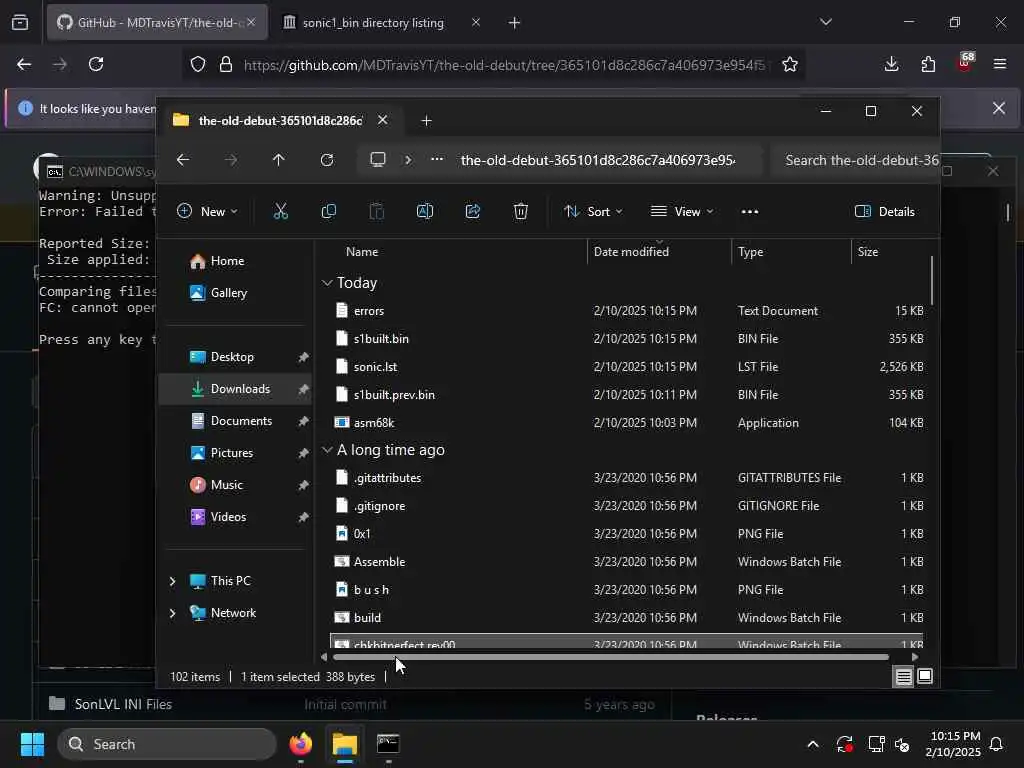Open Command Prompt from the taskbar
Viewport: 1024px width, 768px height.
click(x=388, y=744)
